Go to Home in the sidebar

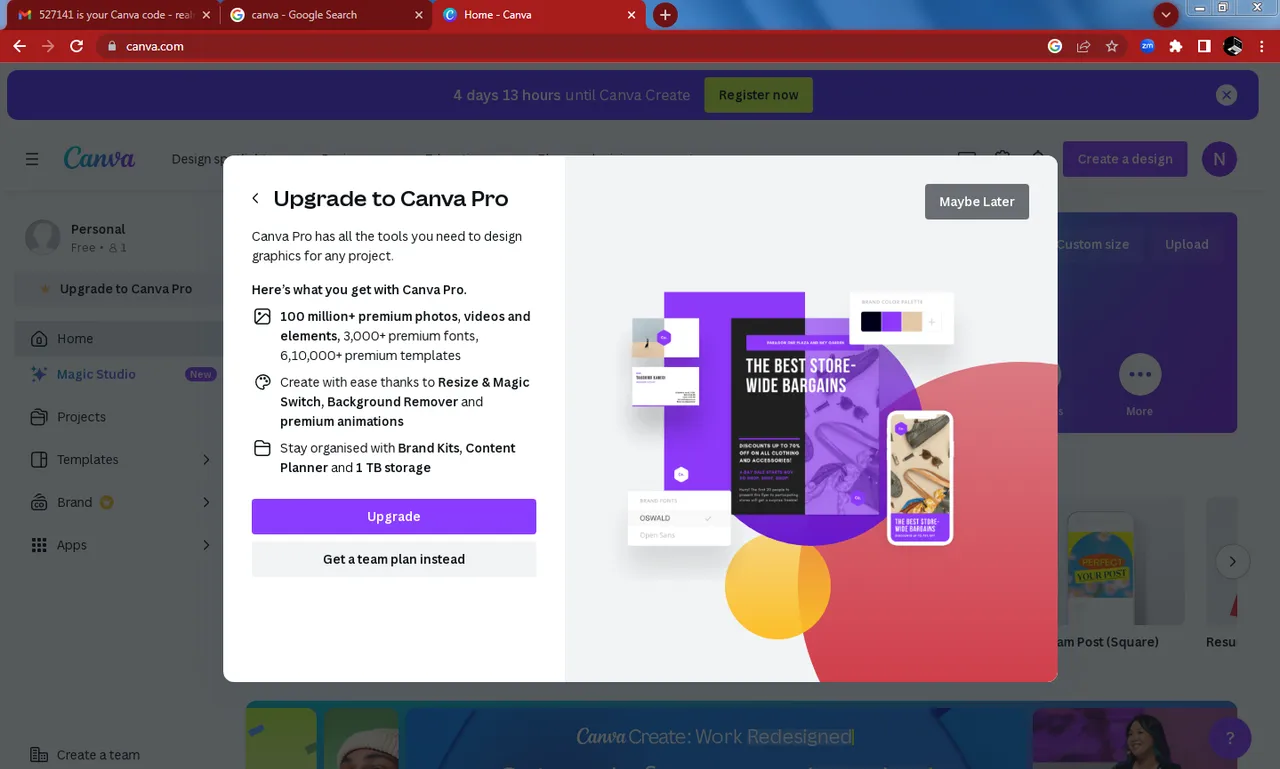[x=117, y=339]
